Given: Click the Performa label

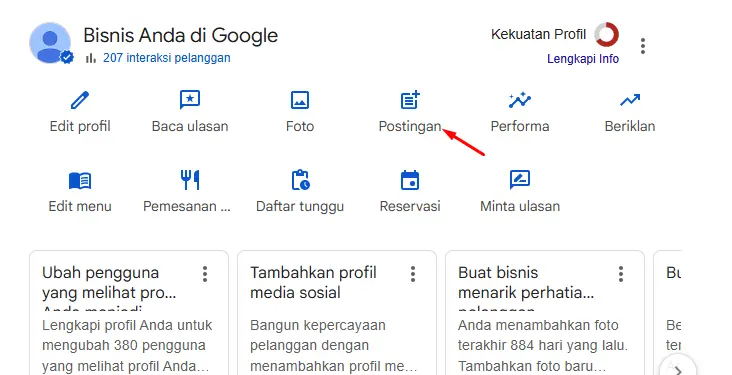Looking at the screenshot, I should [520, 126].
